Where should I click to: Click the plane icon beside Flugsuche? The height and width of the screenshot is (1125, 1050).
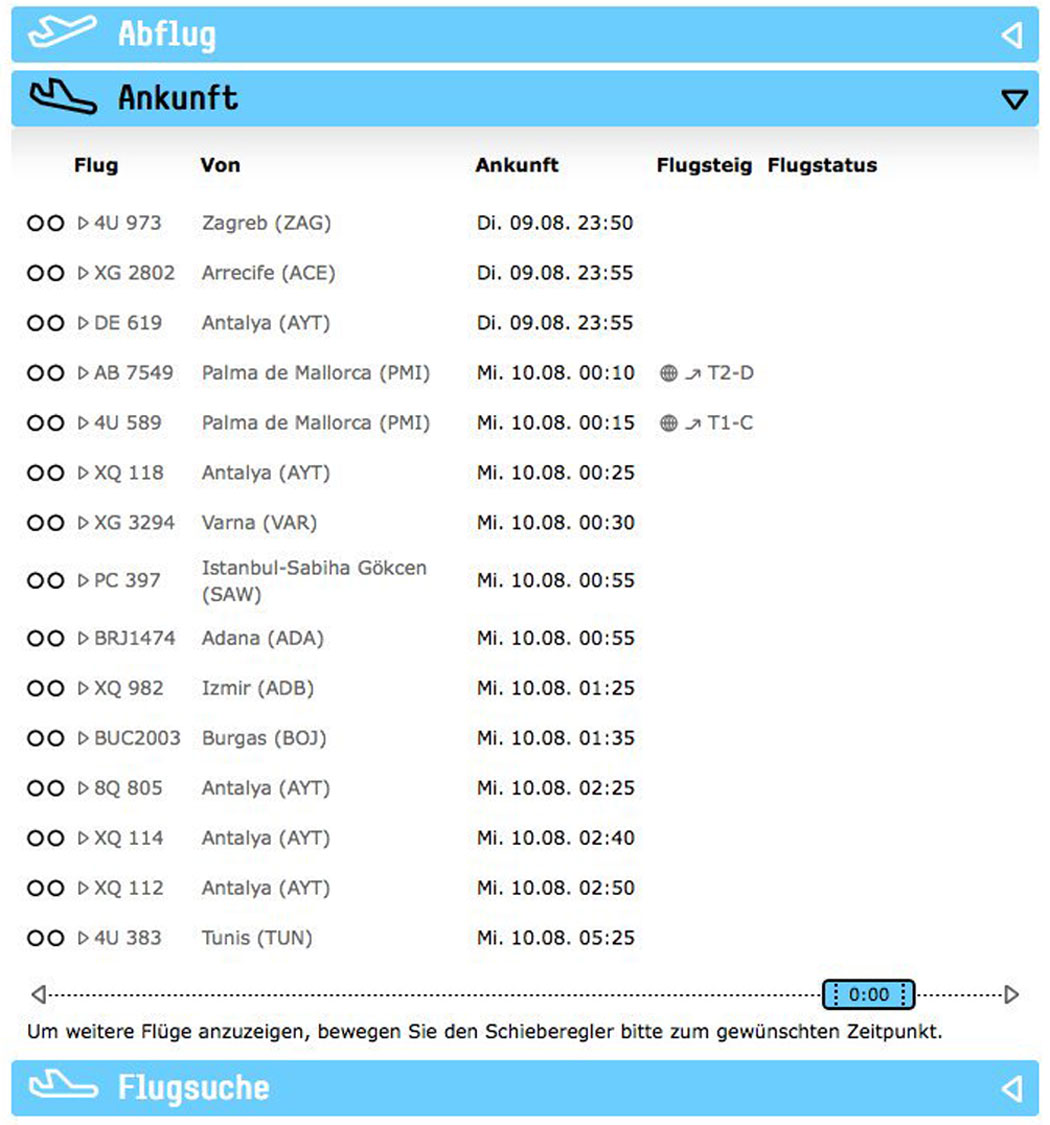pos(63,1086)
